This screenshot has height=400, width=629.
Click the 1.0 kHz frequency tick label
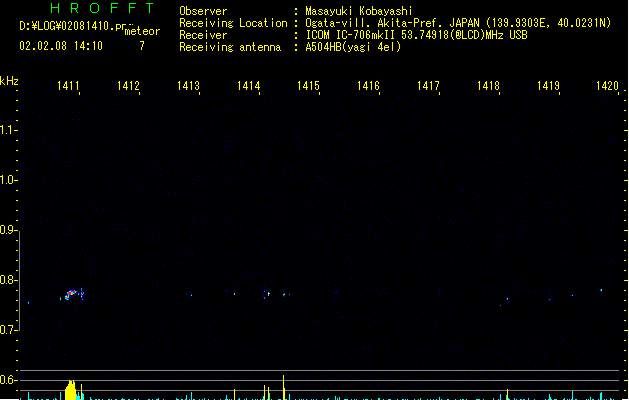point(8,180)
